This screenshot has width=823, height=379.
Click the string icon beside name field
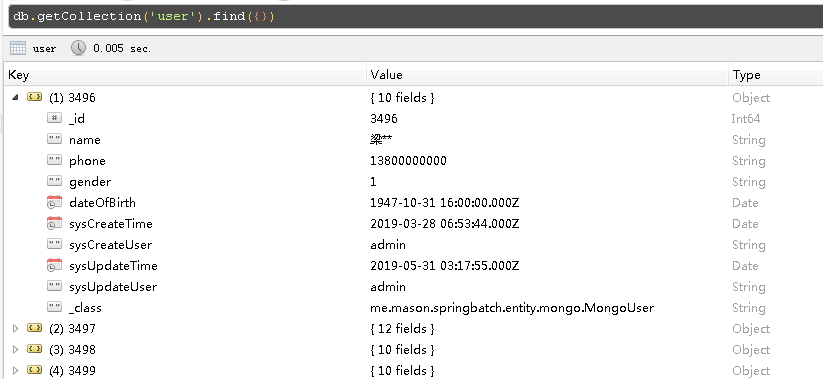point(55,139)
